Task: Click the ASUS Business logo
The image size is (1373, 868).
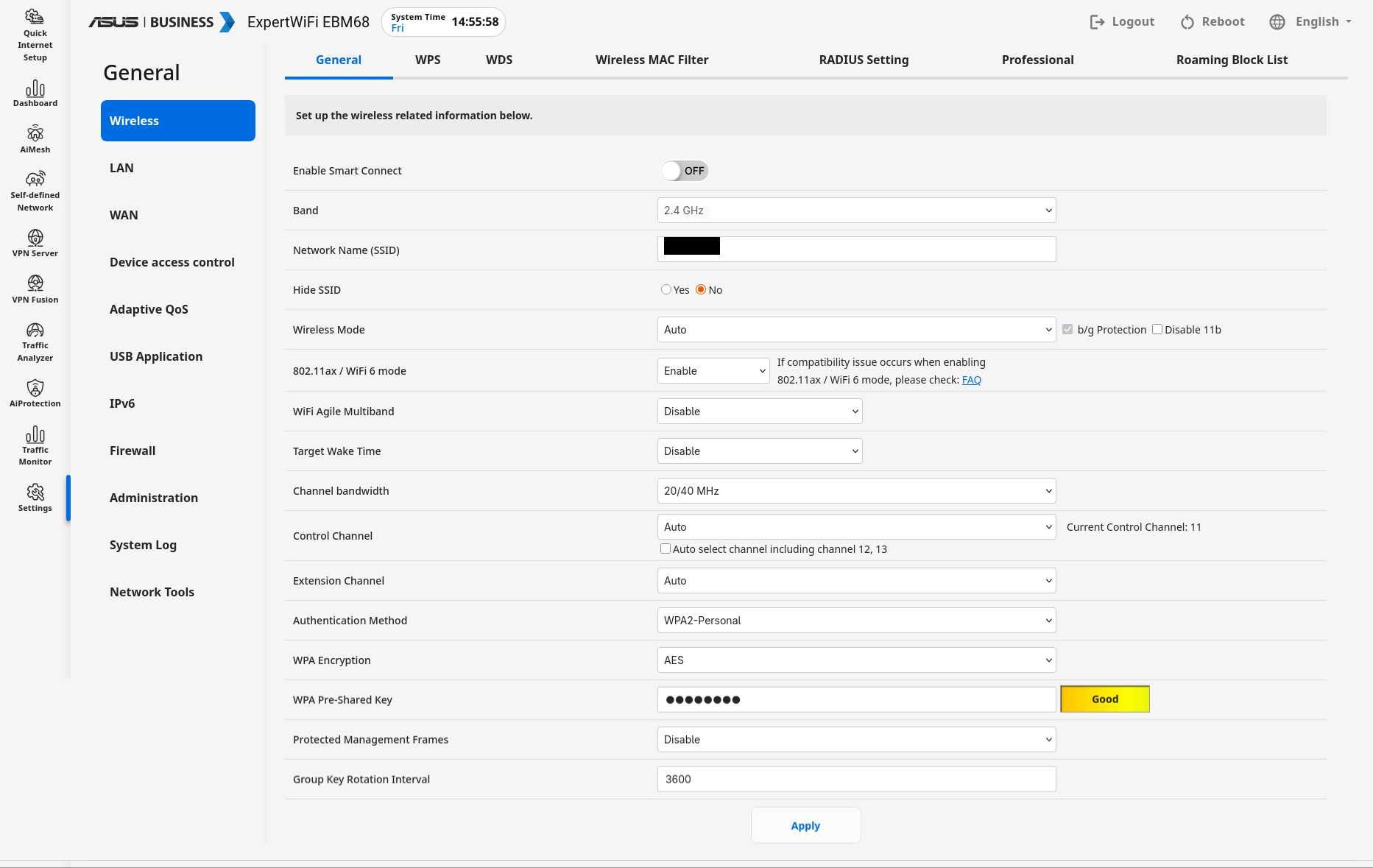Action: click(161, 22)
